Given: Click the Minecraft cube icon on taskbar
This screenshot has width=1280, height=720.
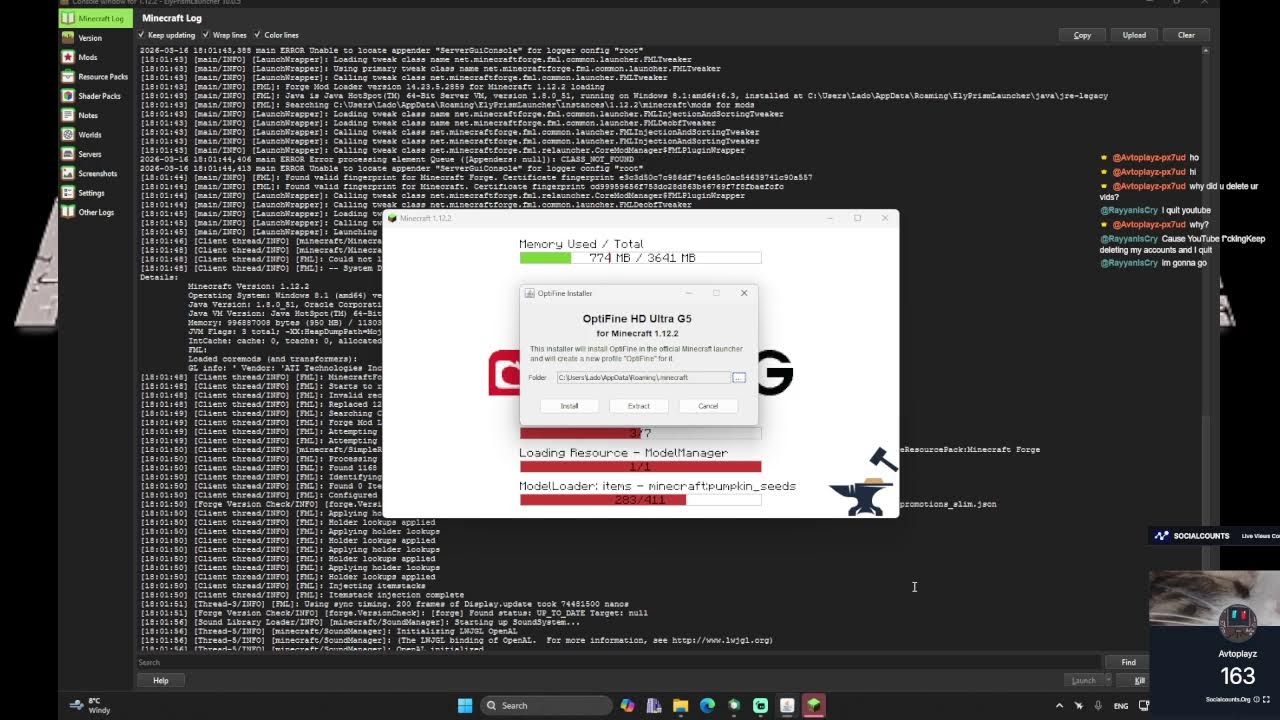Looking at the screenshot, I should (x=814, y=705).
